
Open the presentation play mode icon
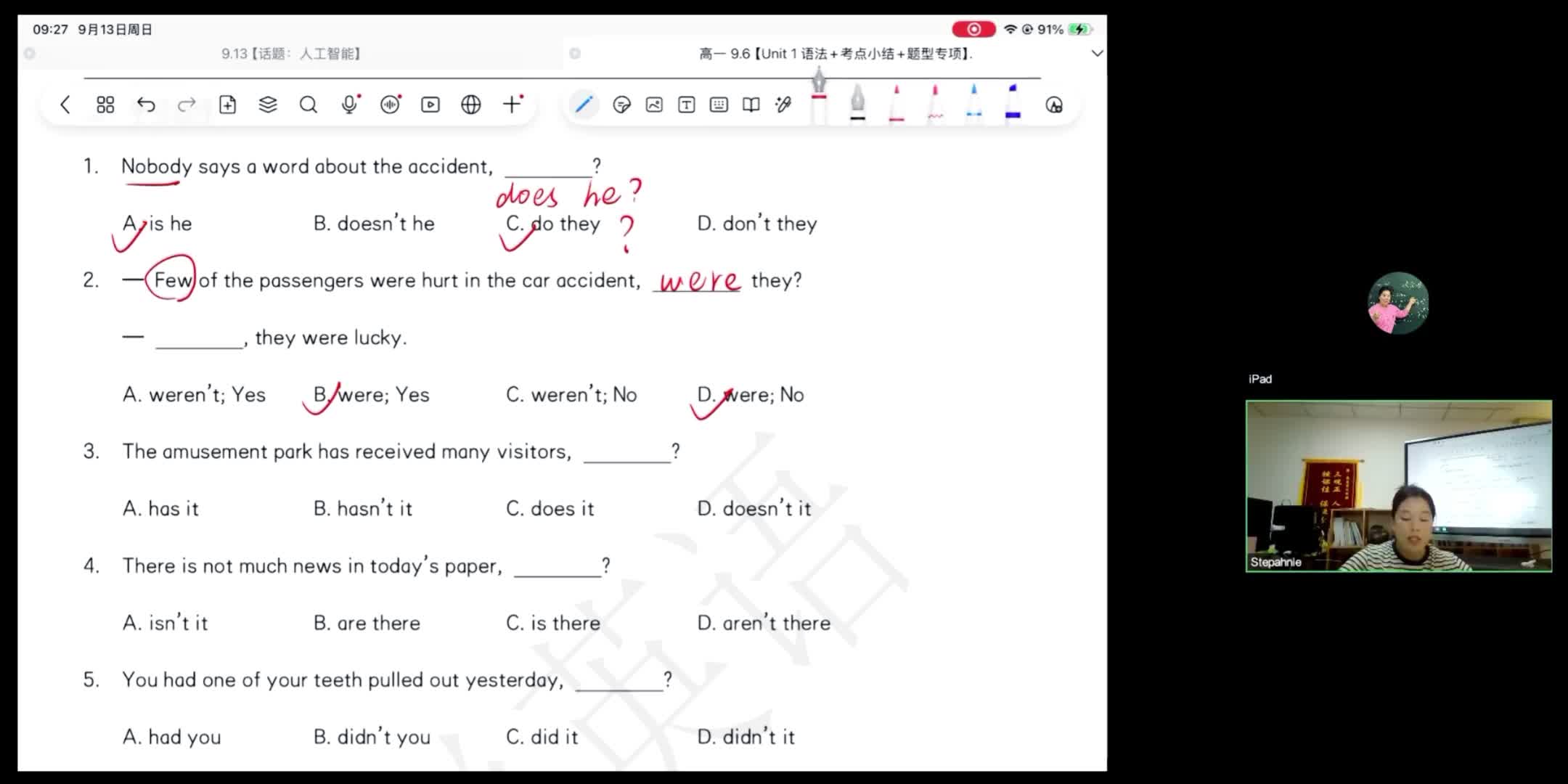point(430,105)
